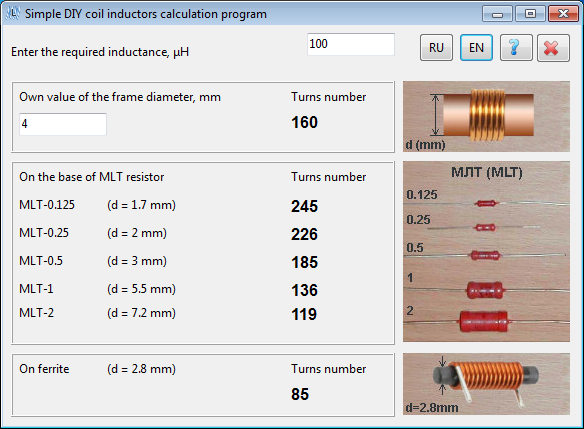Switch language to Russian with RU button
Screen dimensions: 584x429
click(x=436, y=48)
